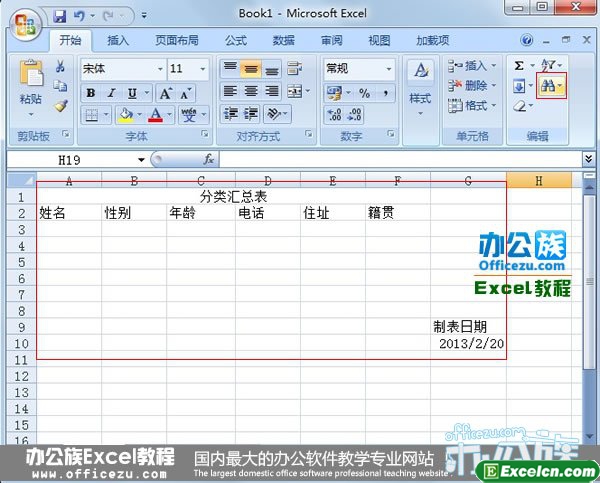Switch to the 页面布局 tab
This screenshot has height=483, width=600.
click(x=176, y=40)
